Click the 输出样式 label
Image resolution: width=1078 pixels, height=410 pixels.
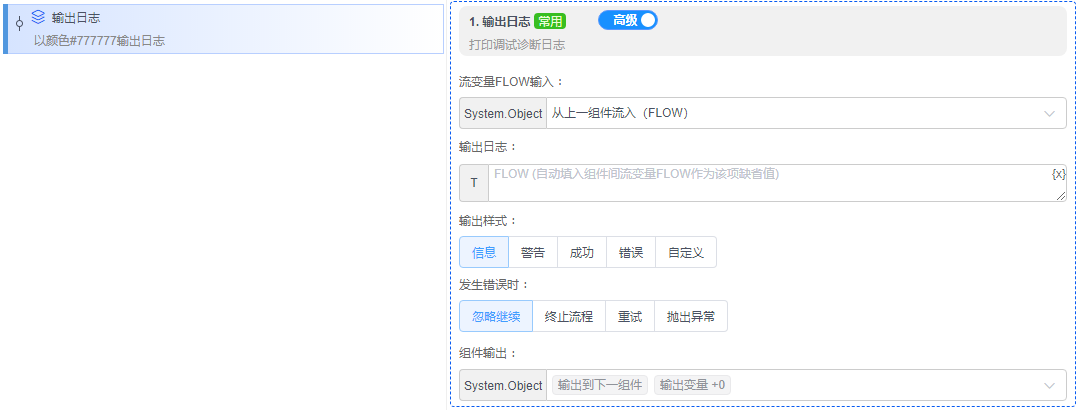(x=487, y=221)
